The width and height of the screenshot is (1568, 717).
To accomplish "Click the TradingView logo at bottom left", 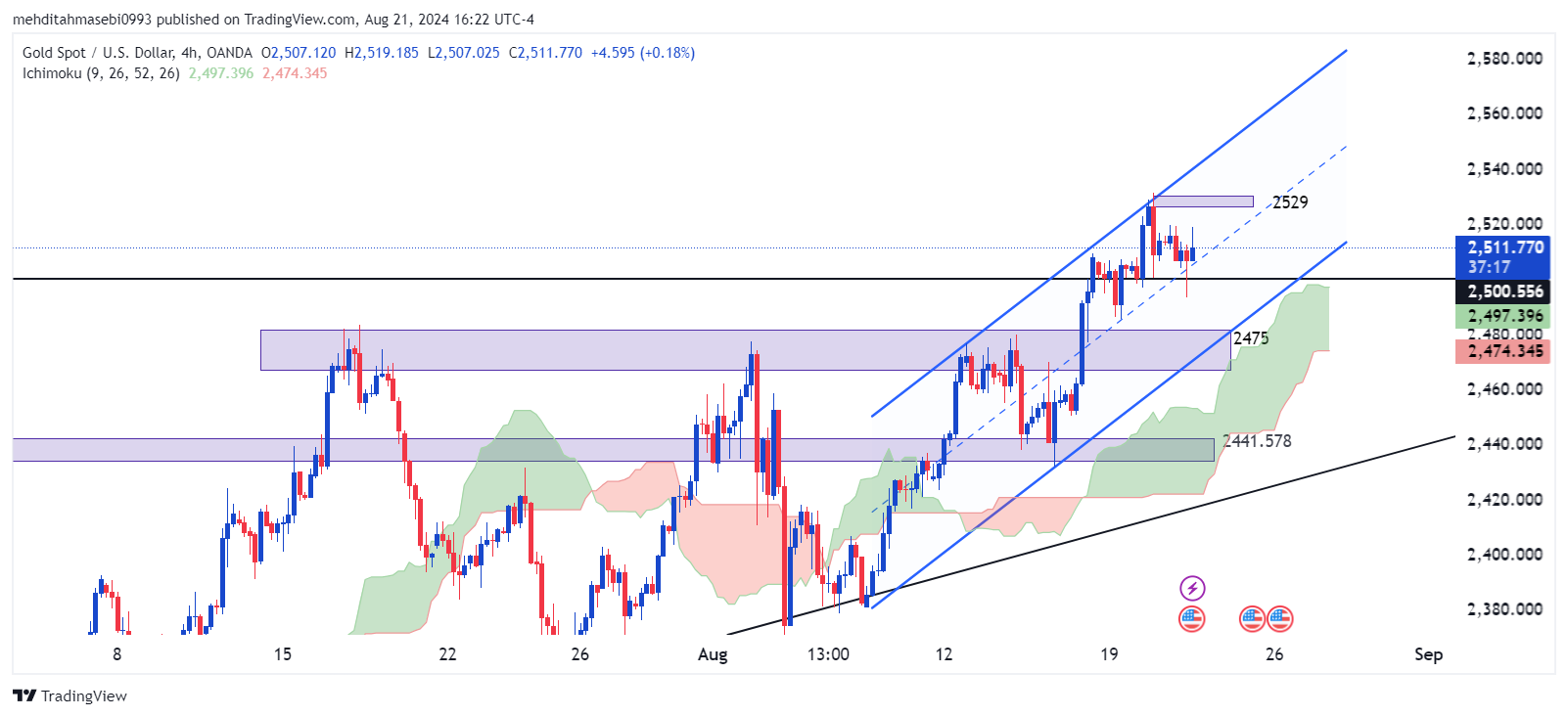I will click(x=70, y=695).
